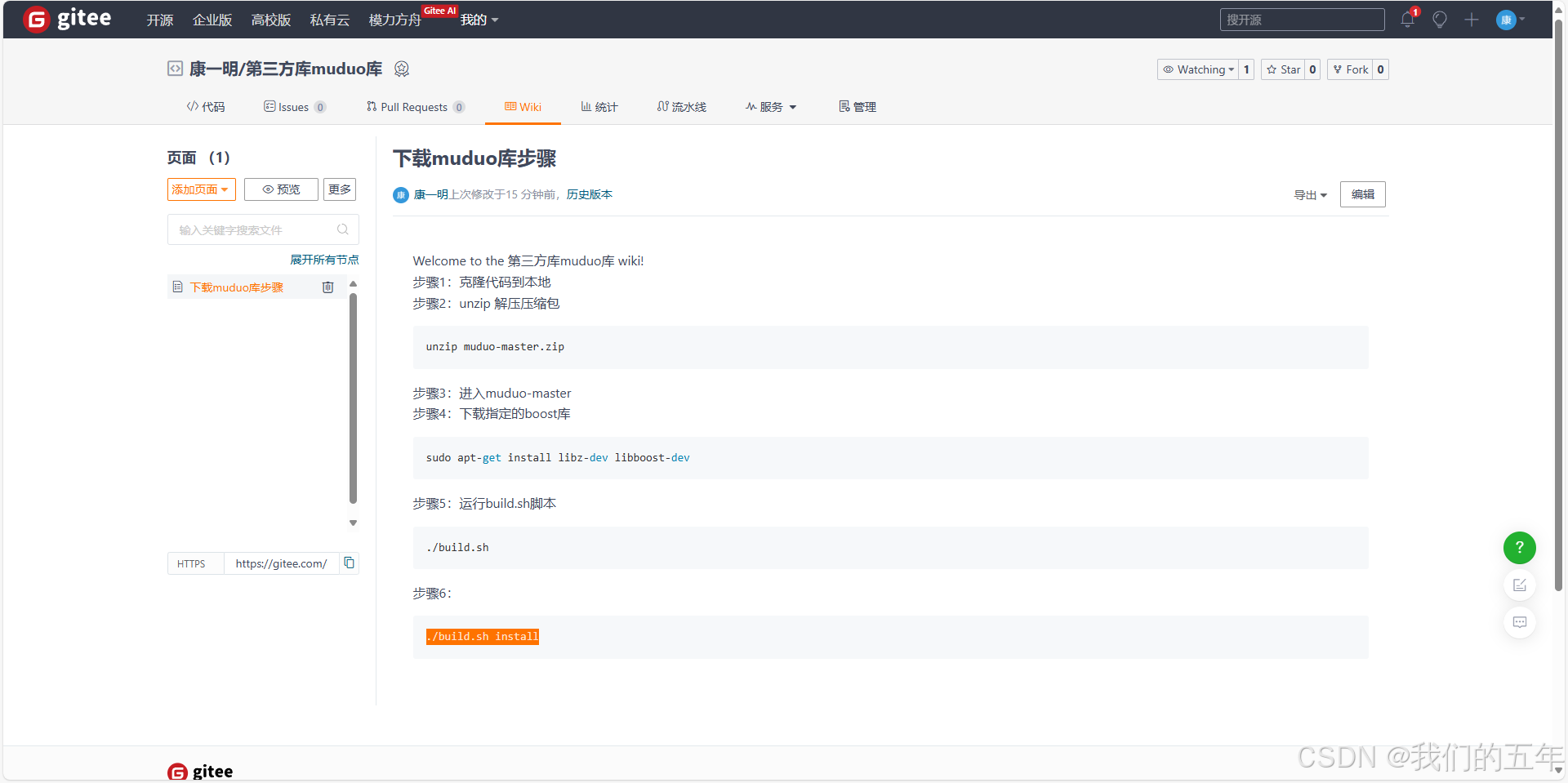
Task: Open the Pull Requests tab
Action: [x=414, y=107]
